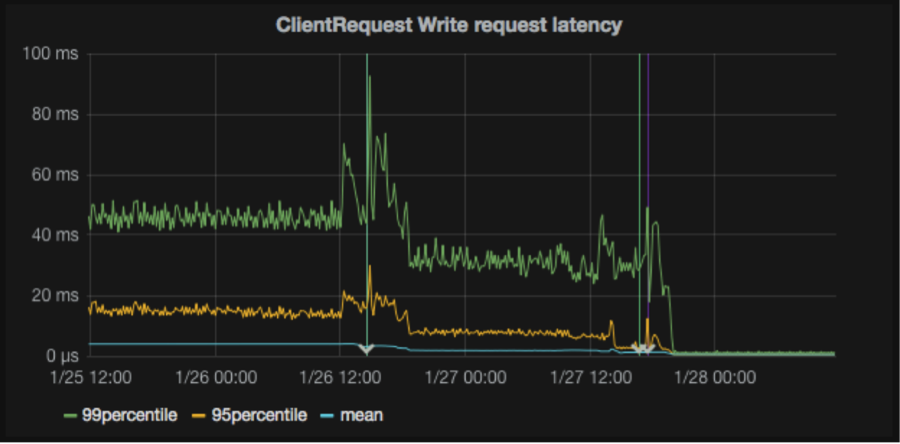Click the annotation marker near 1/26 12:00

367,349
